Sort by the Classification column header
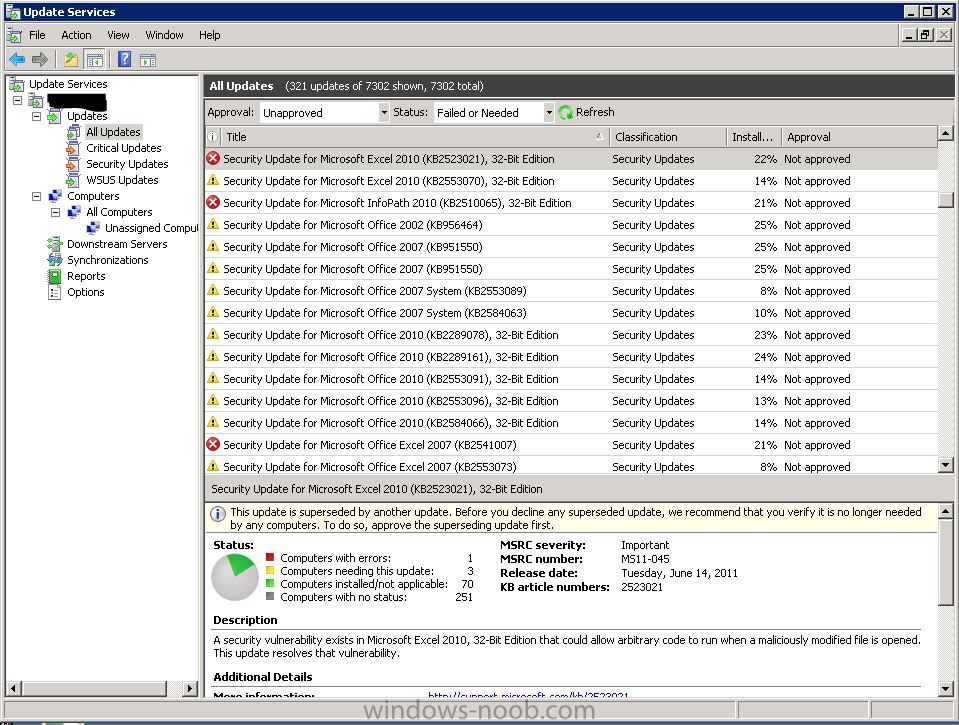The width and height of the screenshot is (959, 725). [668, 137]
